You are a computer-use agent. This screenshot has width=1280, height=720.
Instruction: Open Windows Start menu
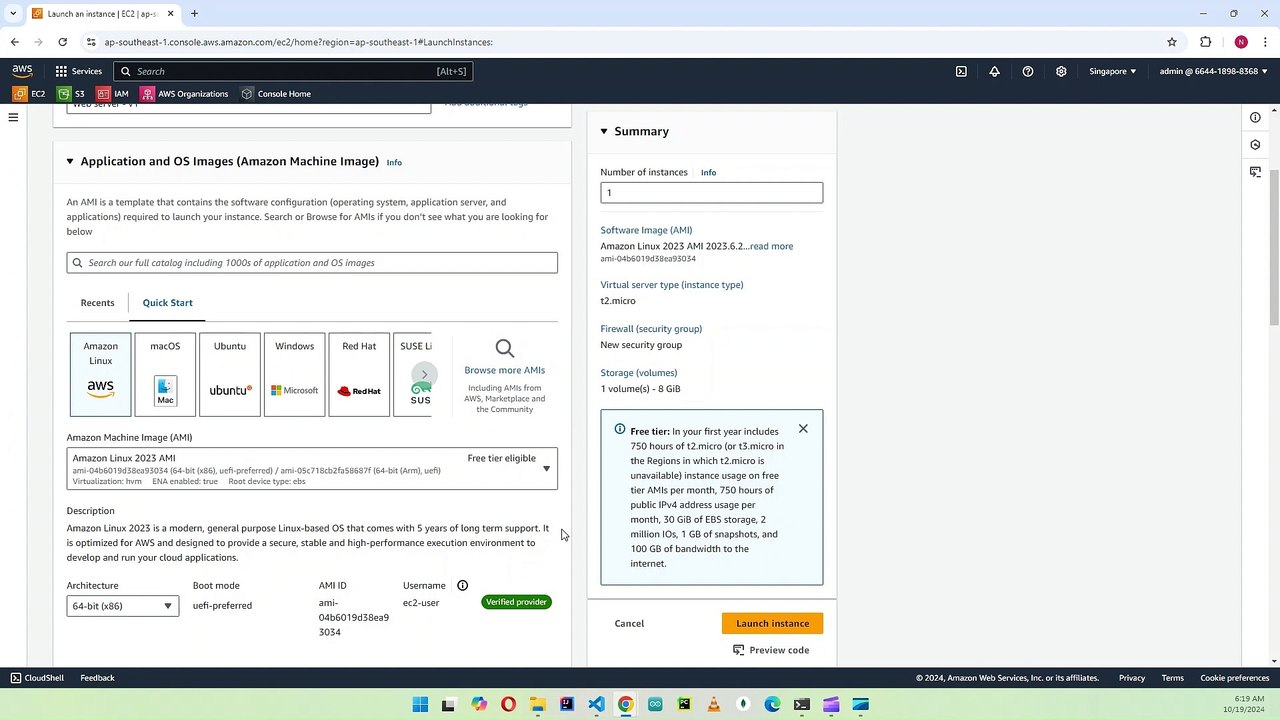[420, 704]
